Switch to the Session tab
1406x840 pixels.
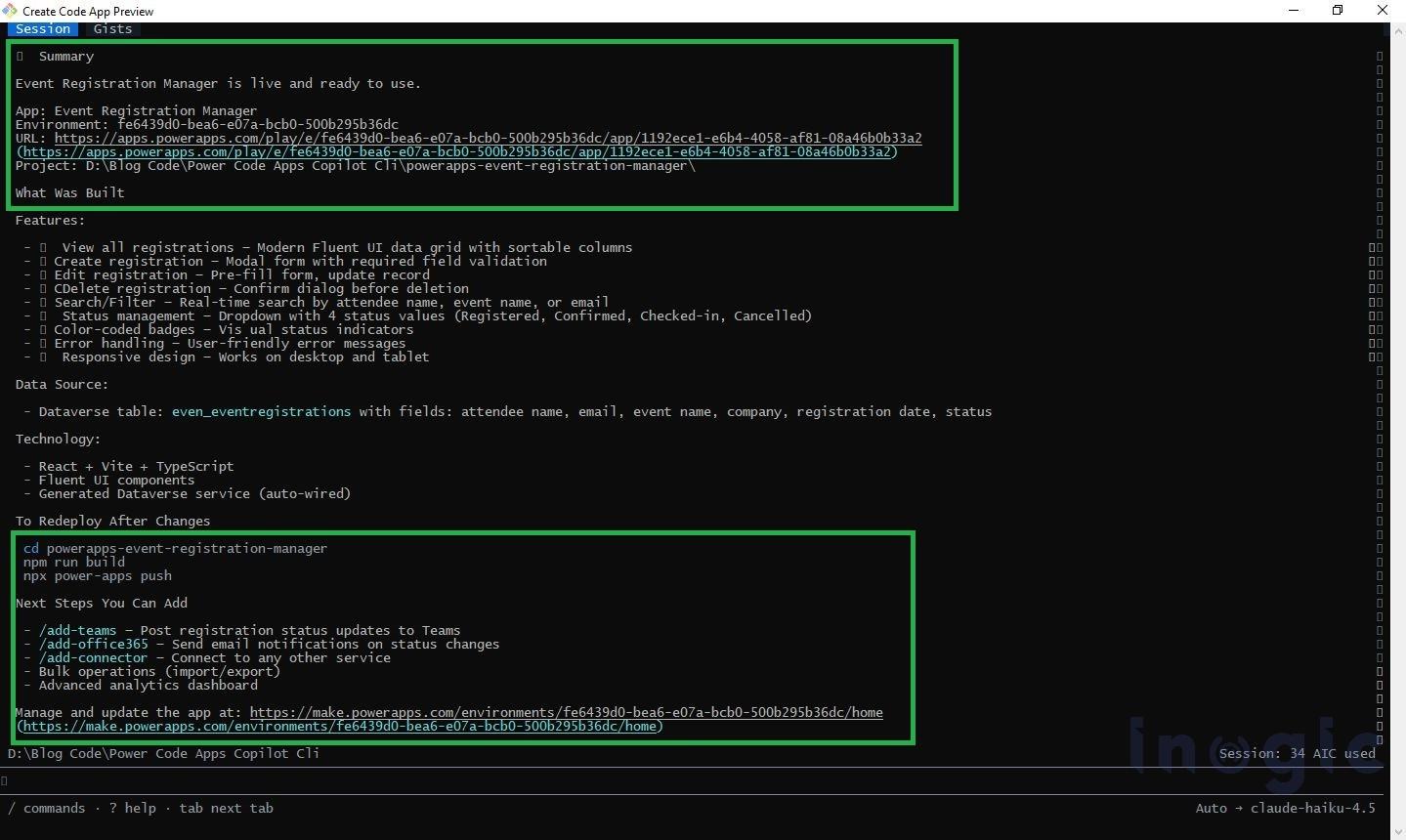43,29
